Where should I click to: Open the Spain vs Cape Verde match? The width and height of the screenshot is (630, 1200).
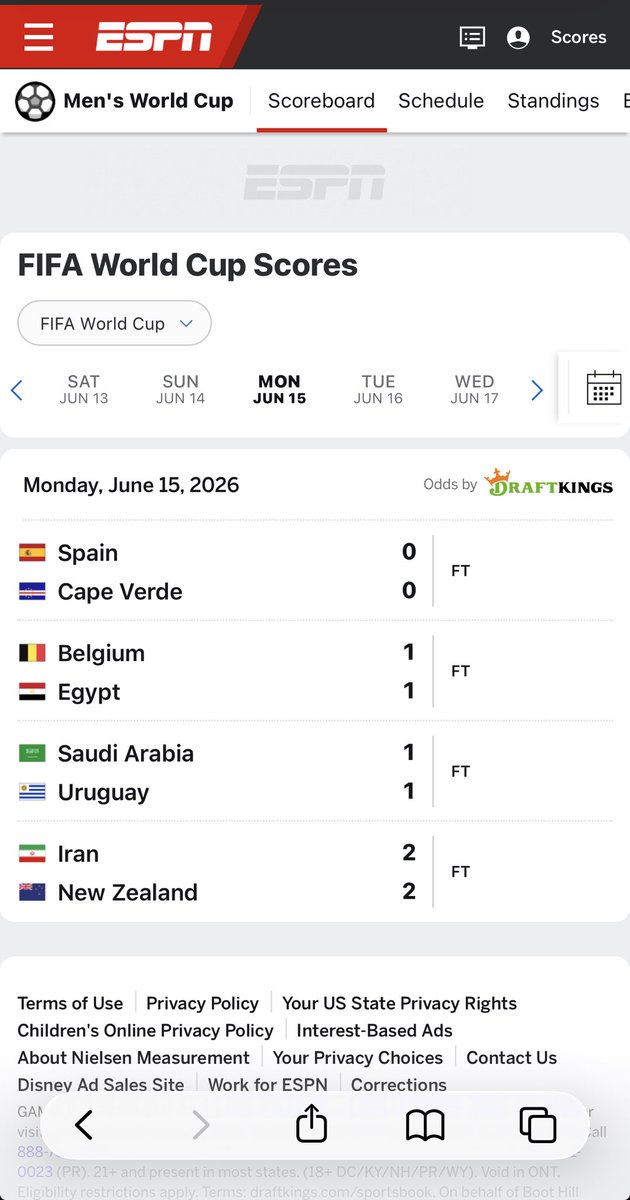(315, 571)
